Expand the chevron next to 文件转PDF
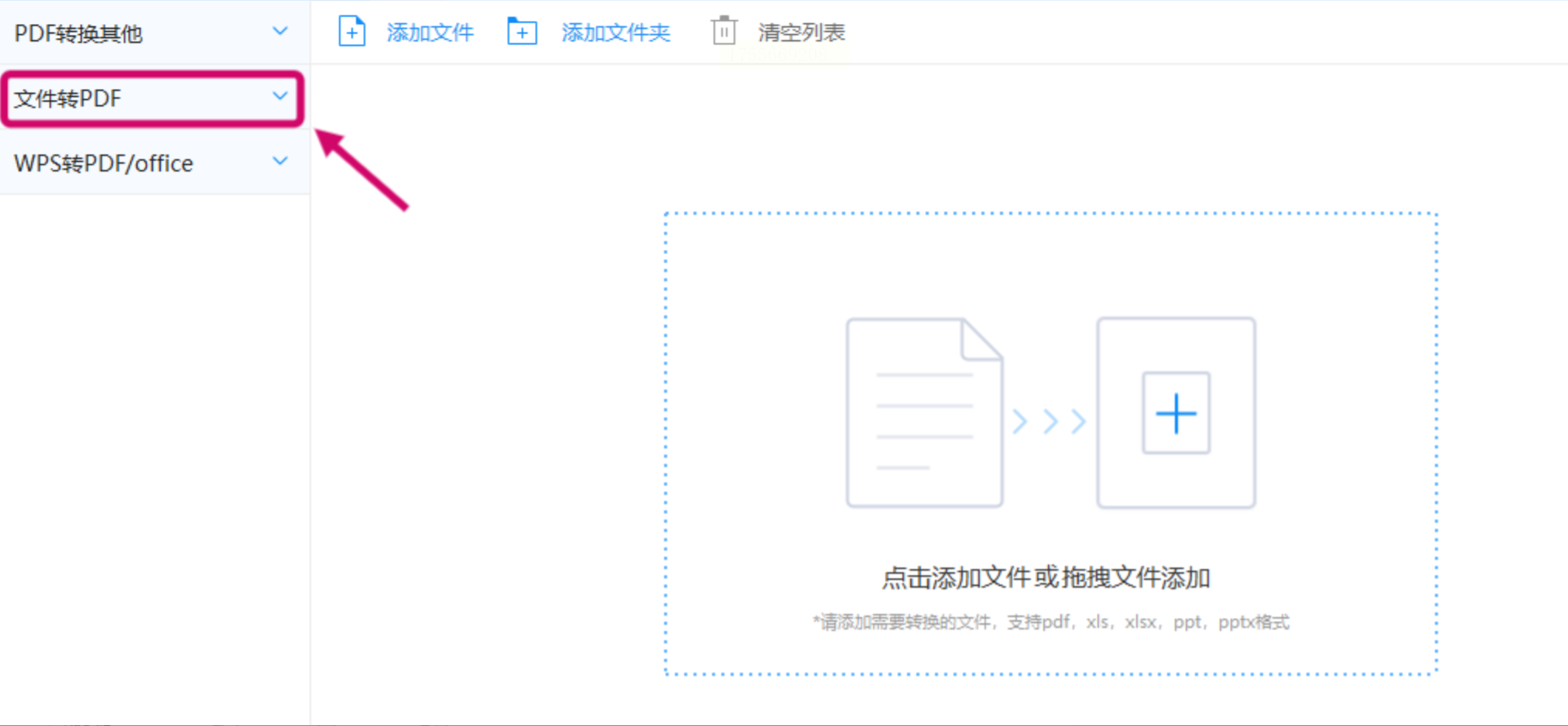This screenshot has height=726, width=1568. tap(280, 96)
